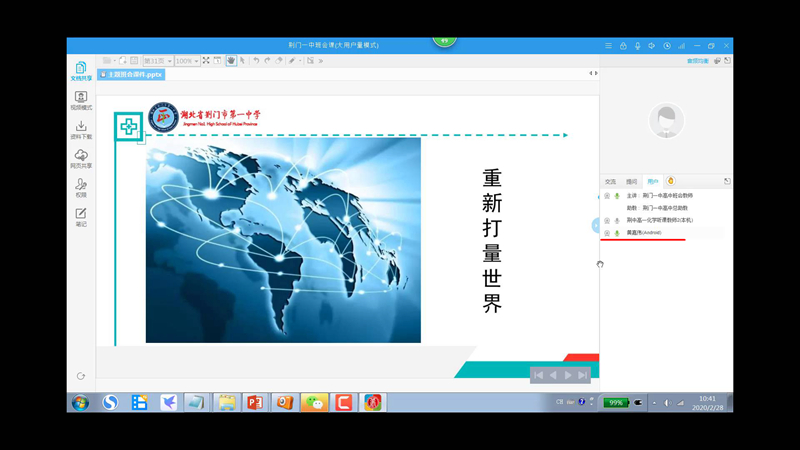Image resolution: width=800 pixels, height=450 pixels.
Task: Click the refresh icon at sidebar bottom
Action: pos(81,376)
